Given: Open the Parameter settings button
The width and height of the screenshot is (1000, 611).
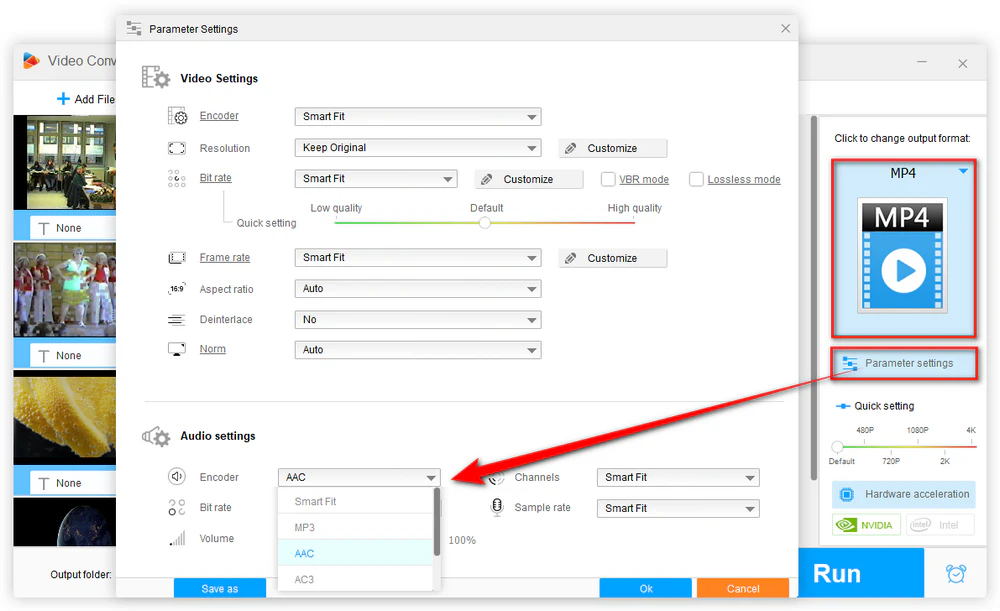Looking at the screenshot, I should point(904,364).
